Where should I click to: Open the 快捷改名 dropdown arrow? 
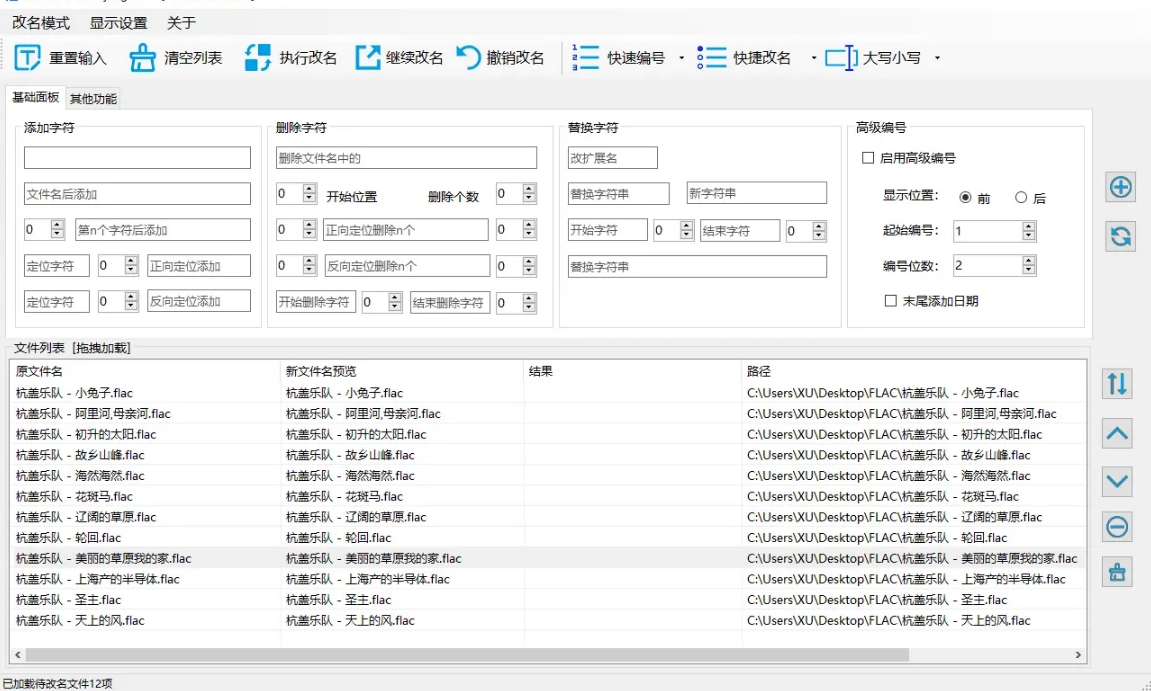813,58
